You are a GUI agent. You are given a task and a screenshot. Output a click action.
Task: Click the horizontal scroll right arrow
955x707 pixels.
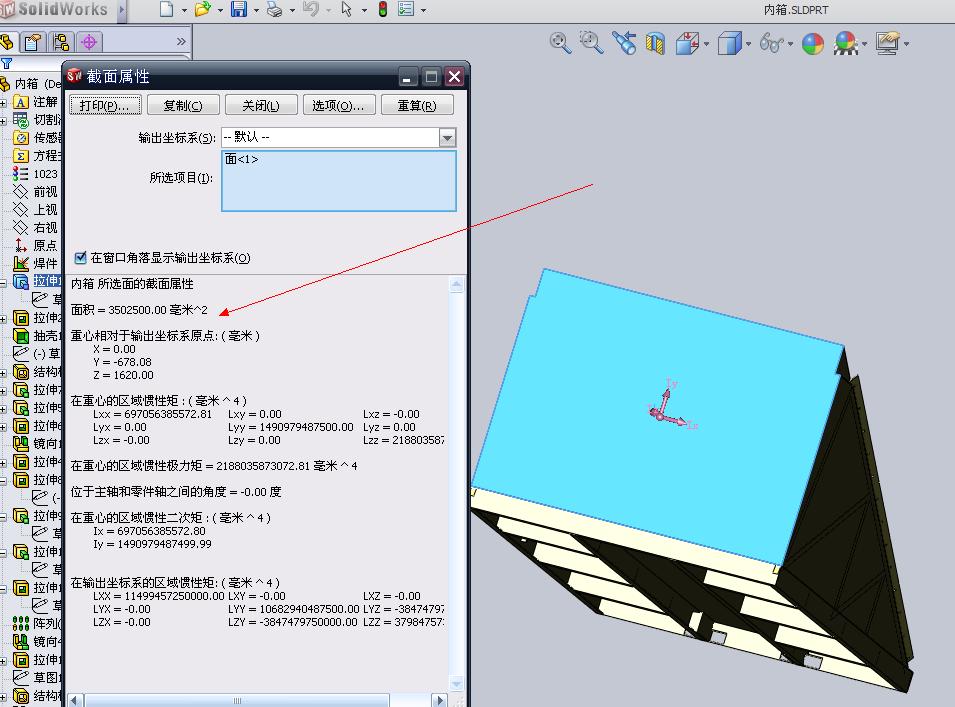[439, 700]
